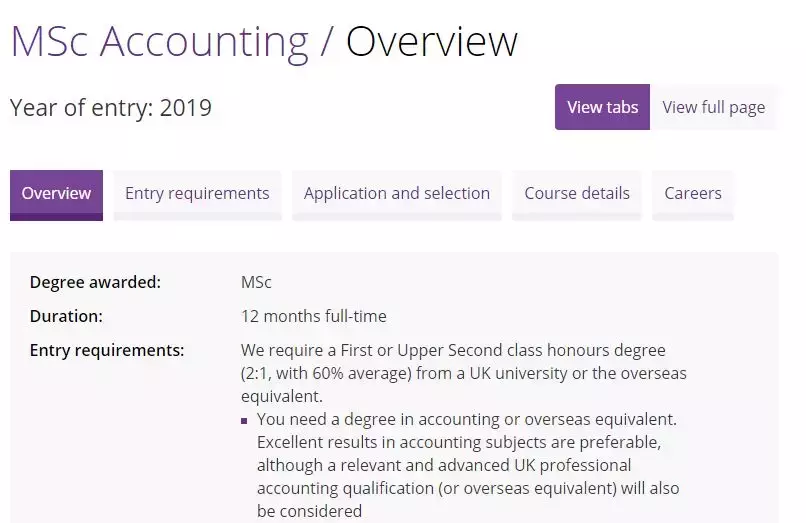Open the Entry requirements tab
806x523 pixels.
[197, 194]
